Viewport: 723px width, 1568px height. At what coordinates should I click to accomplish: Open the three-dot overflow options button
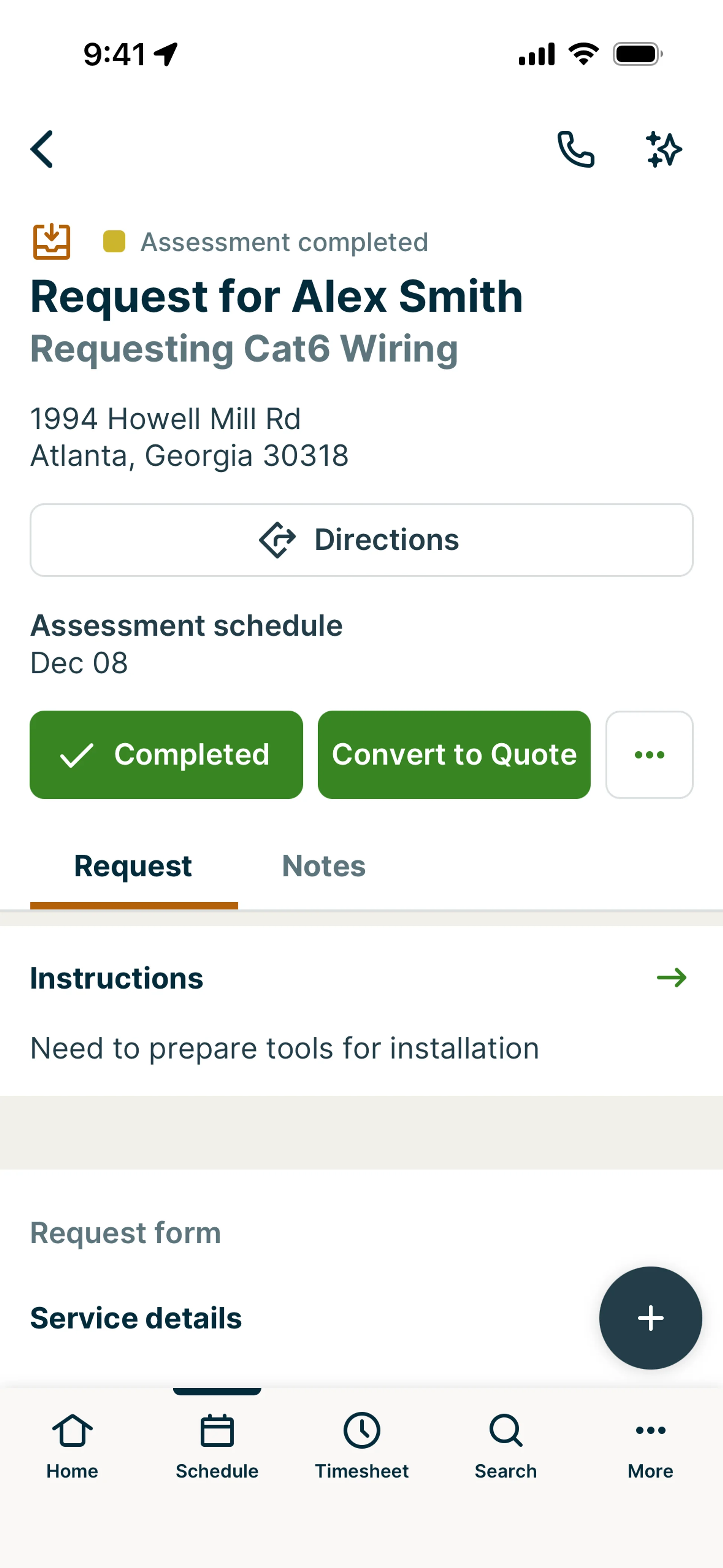click(x=649, y=755)
